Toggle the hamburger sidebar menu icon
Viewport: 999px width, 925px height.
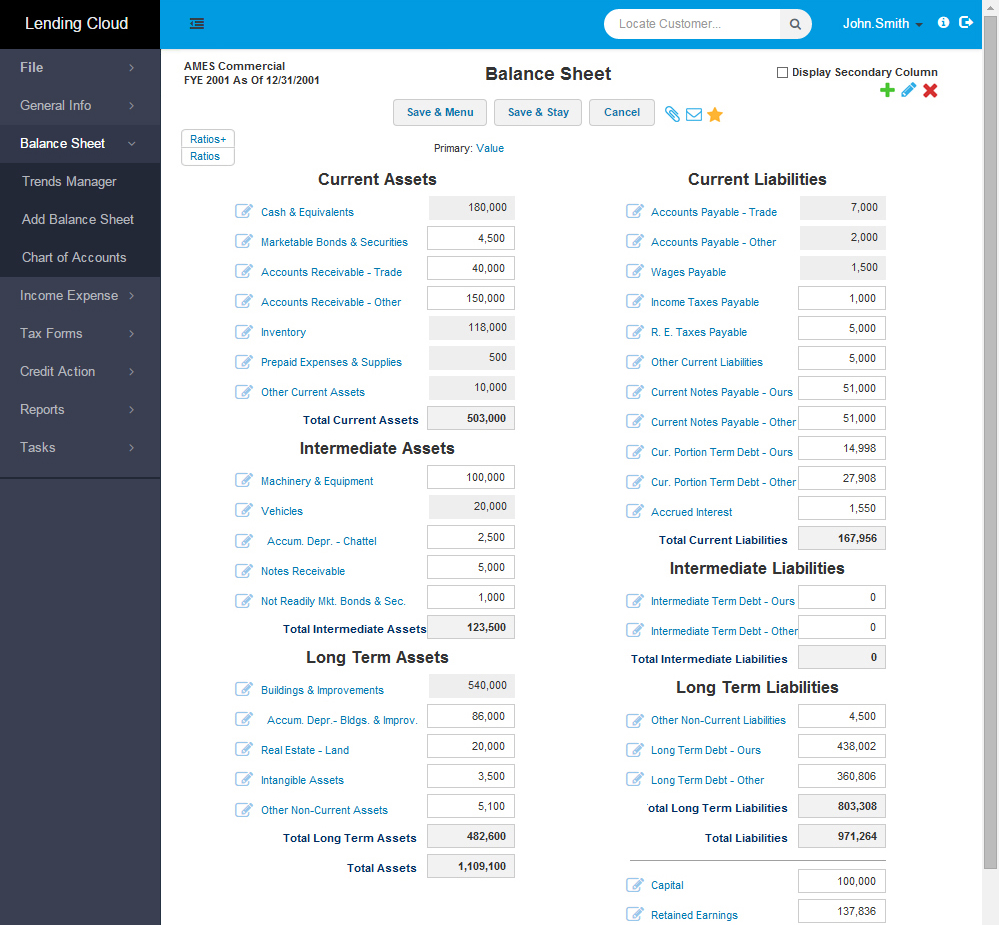[x=197, y=23]
